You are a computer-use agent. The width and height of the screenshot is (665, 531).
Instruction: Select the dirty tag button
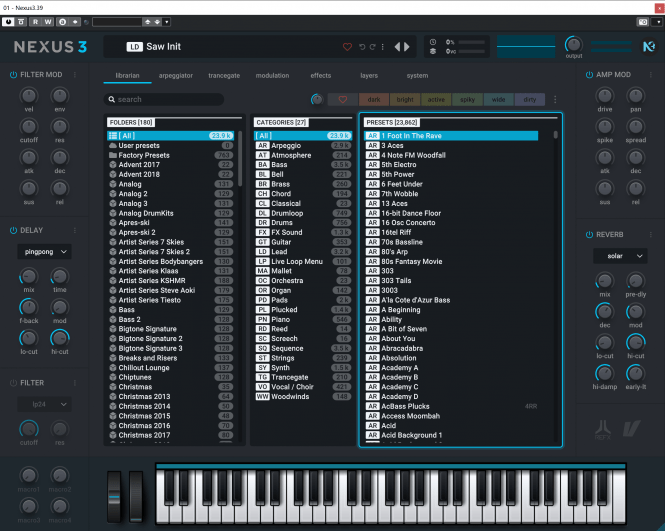click(530, 99)
